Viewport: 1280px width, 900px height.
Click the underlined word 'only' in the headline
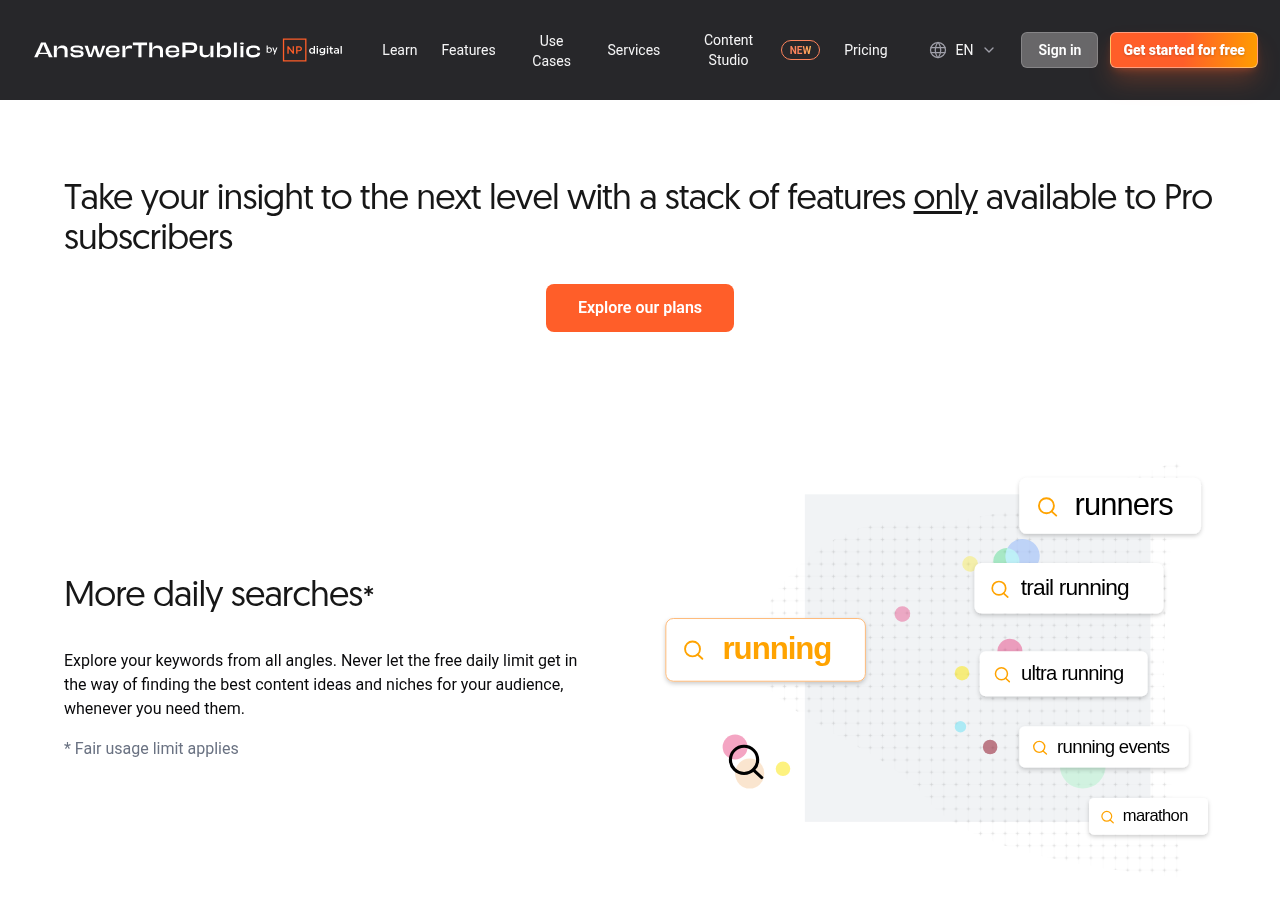945,197
